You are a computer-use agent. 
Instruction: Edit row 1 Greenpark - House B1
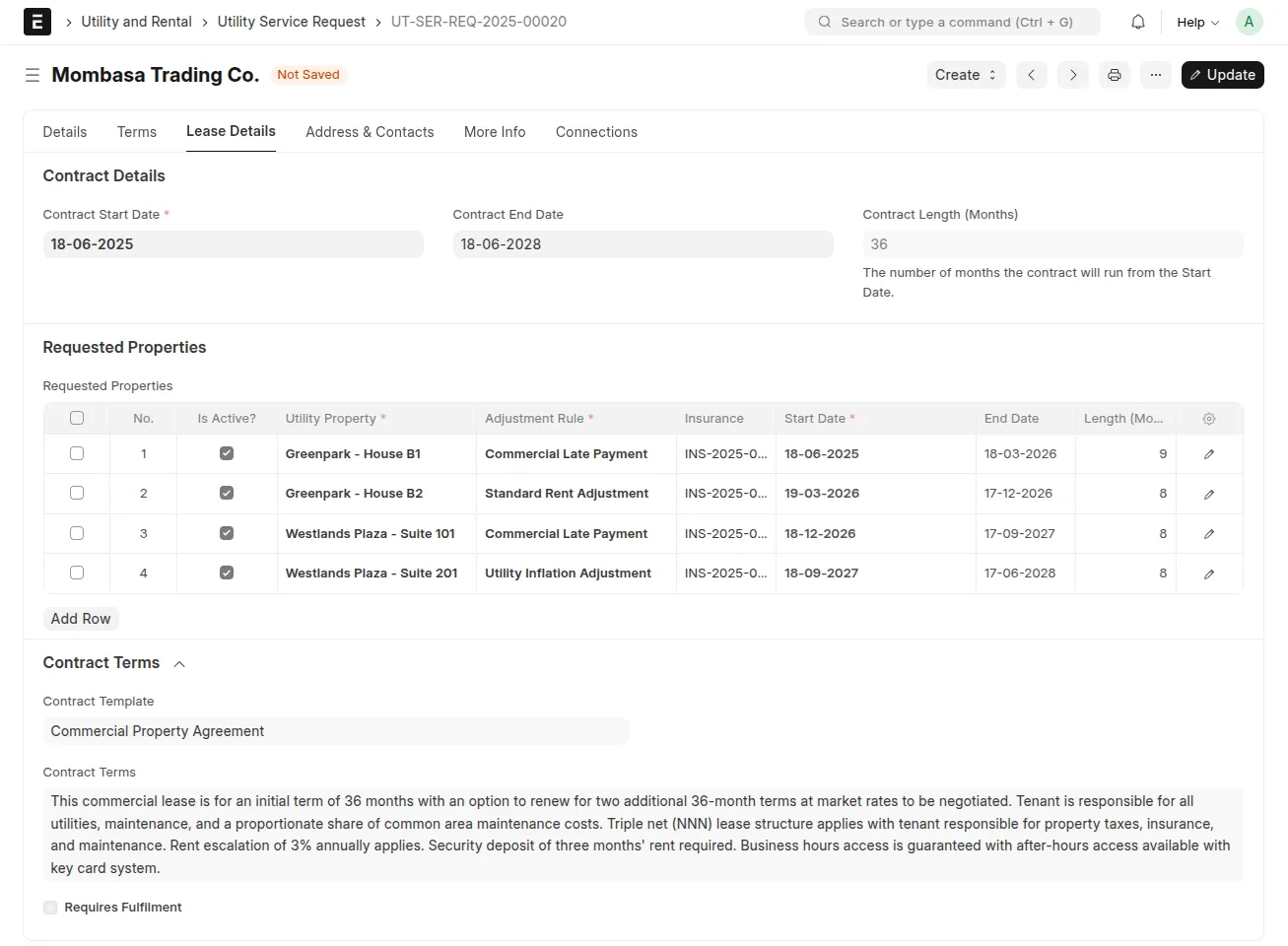pos(1209,454)
